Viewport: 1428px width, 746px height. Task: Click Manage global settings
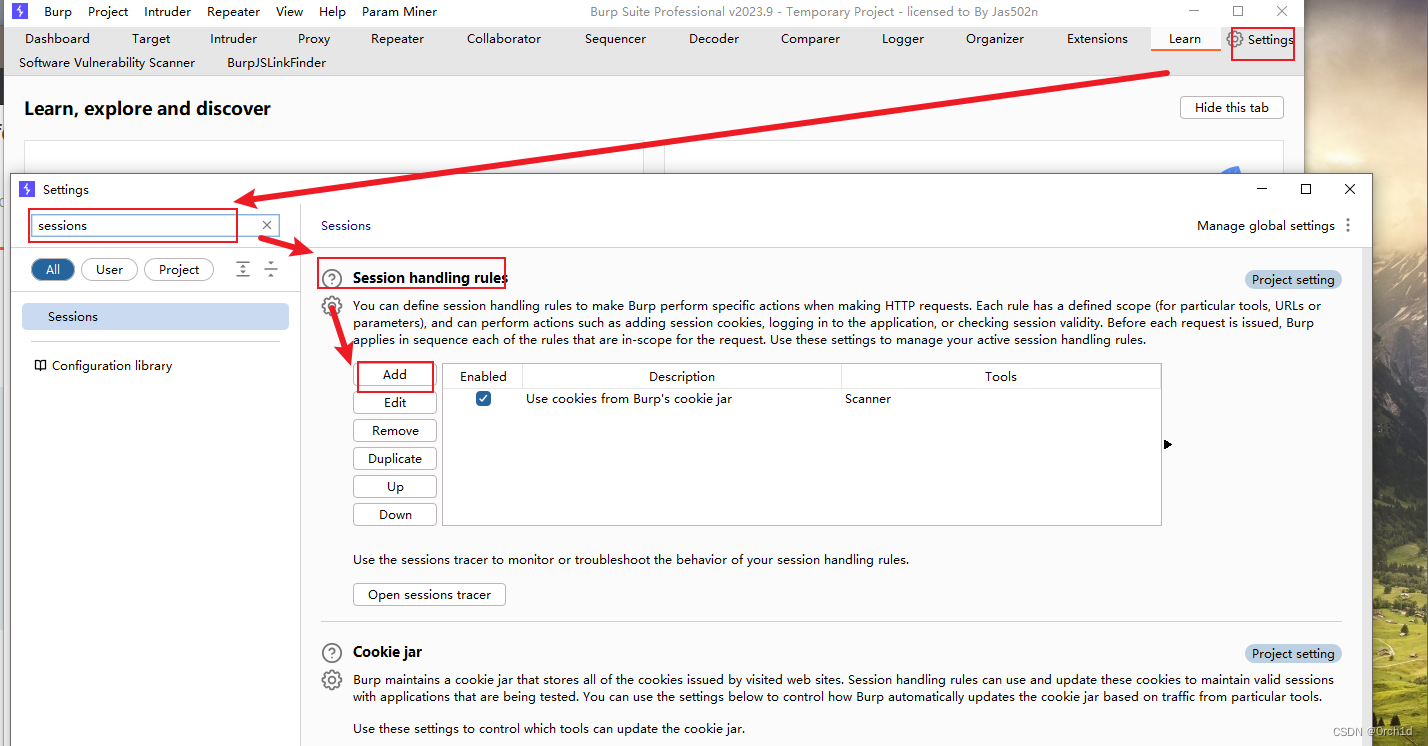coord(1265,226)
